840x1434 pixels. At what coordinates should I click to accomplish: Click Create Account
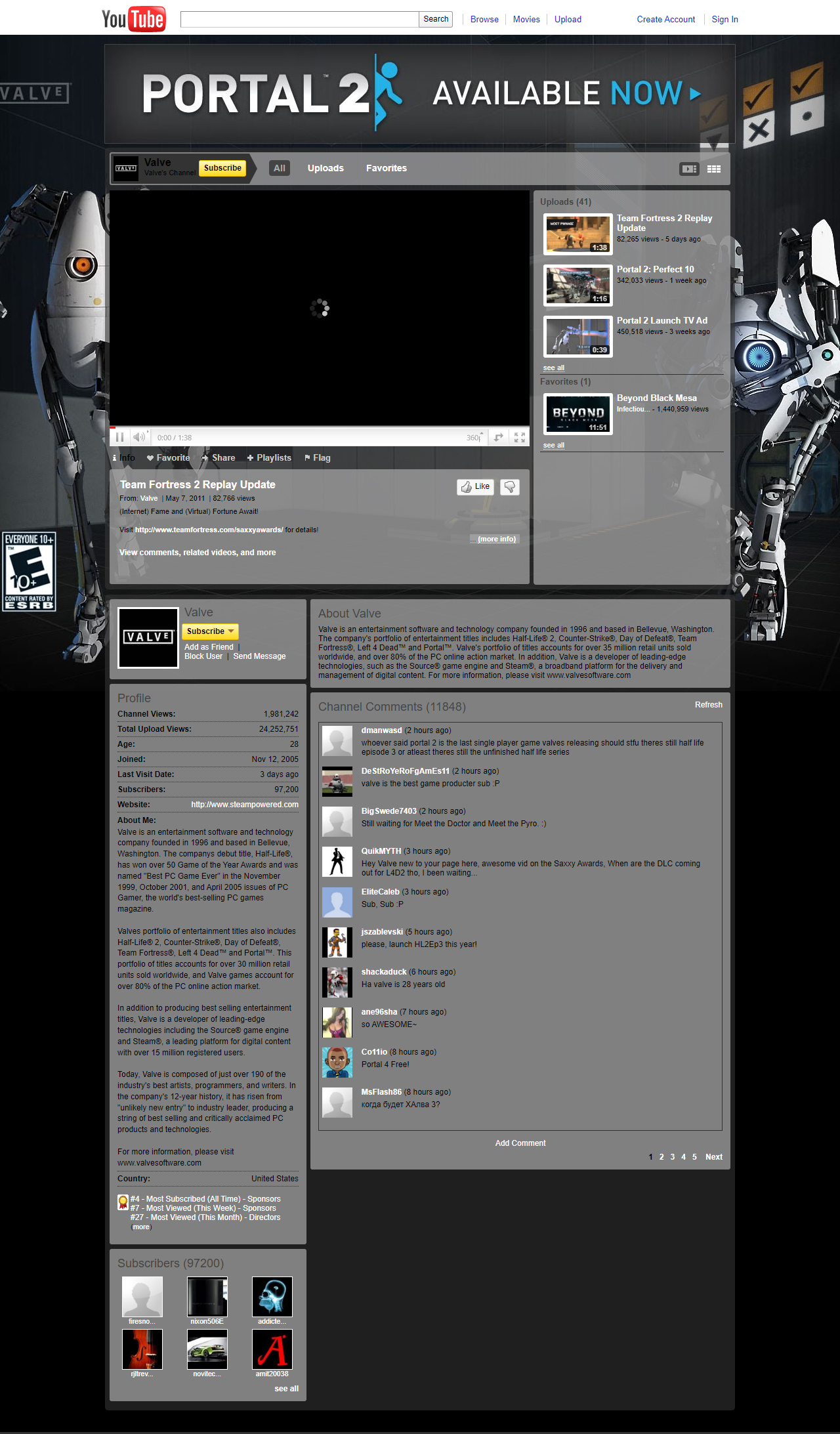click(x=665, y=19)
